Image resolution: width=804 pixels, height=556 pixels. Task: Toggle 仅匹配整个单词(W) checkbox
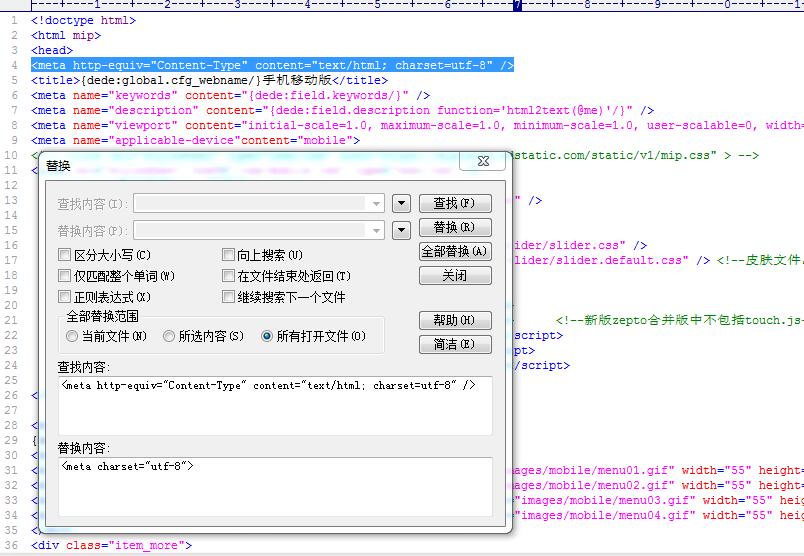point(65,276)
